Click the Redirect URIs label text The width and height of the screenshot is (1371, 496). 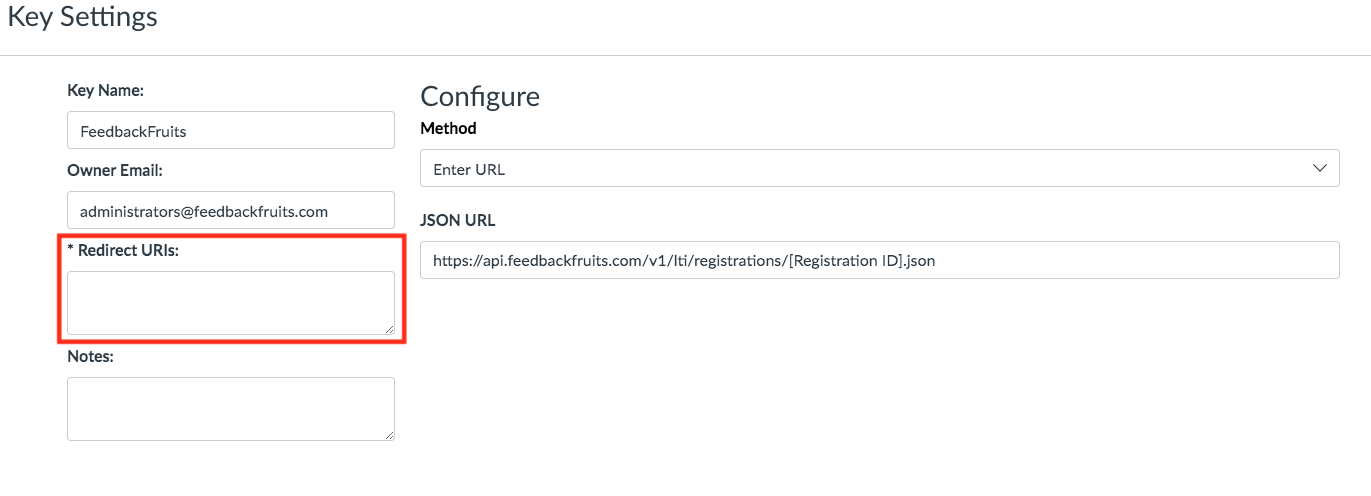(128, 250)
